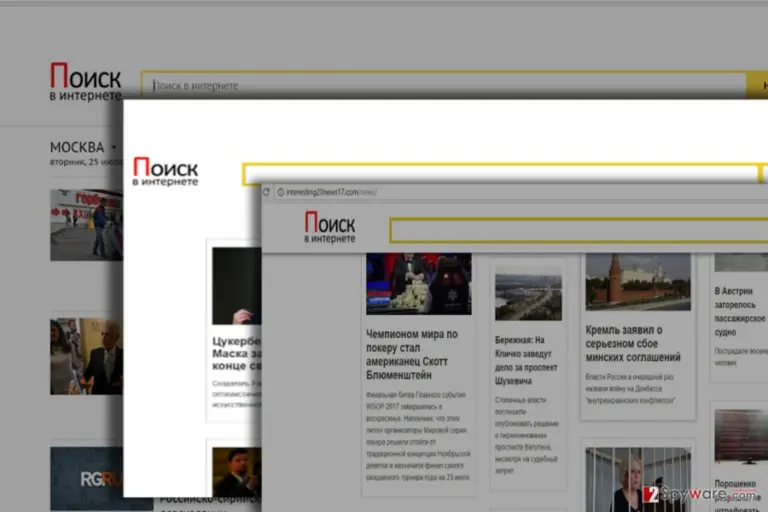Screen dimensions: 768x512
Task: Open the woman behind bars photo thumbnail
Action: 638,479
